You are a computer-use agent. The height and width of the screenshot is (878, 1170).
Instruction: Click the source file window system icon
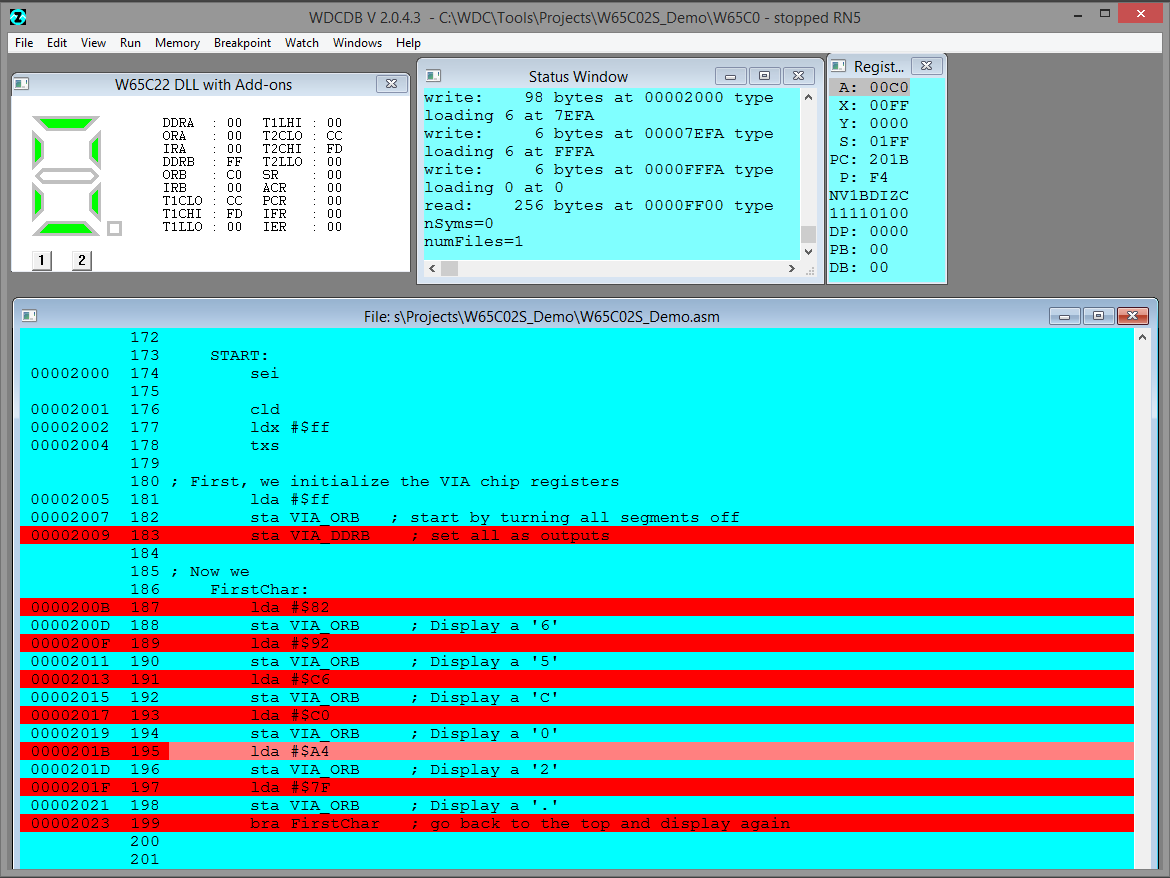(x=29, y=316)
